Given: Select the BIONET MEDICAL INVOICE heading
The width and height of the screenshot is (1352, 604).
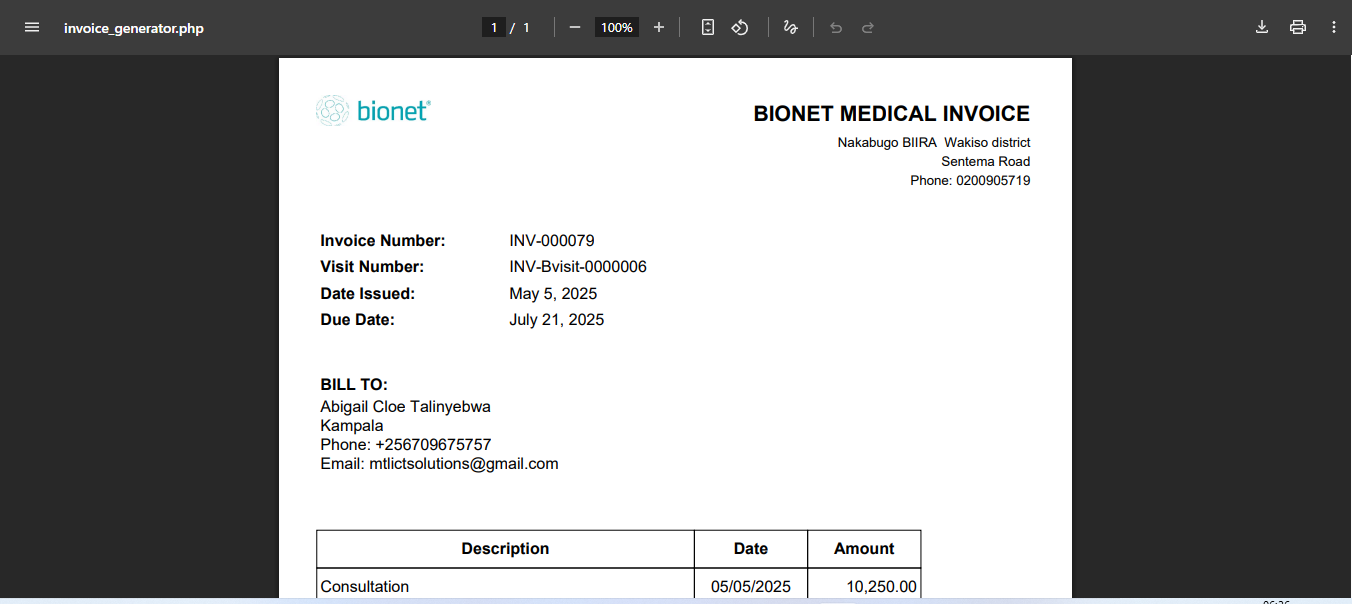Looking at the screenshot, I should pyautogui.click(x=892, y=114).
